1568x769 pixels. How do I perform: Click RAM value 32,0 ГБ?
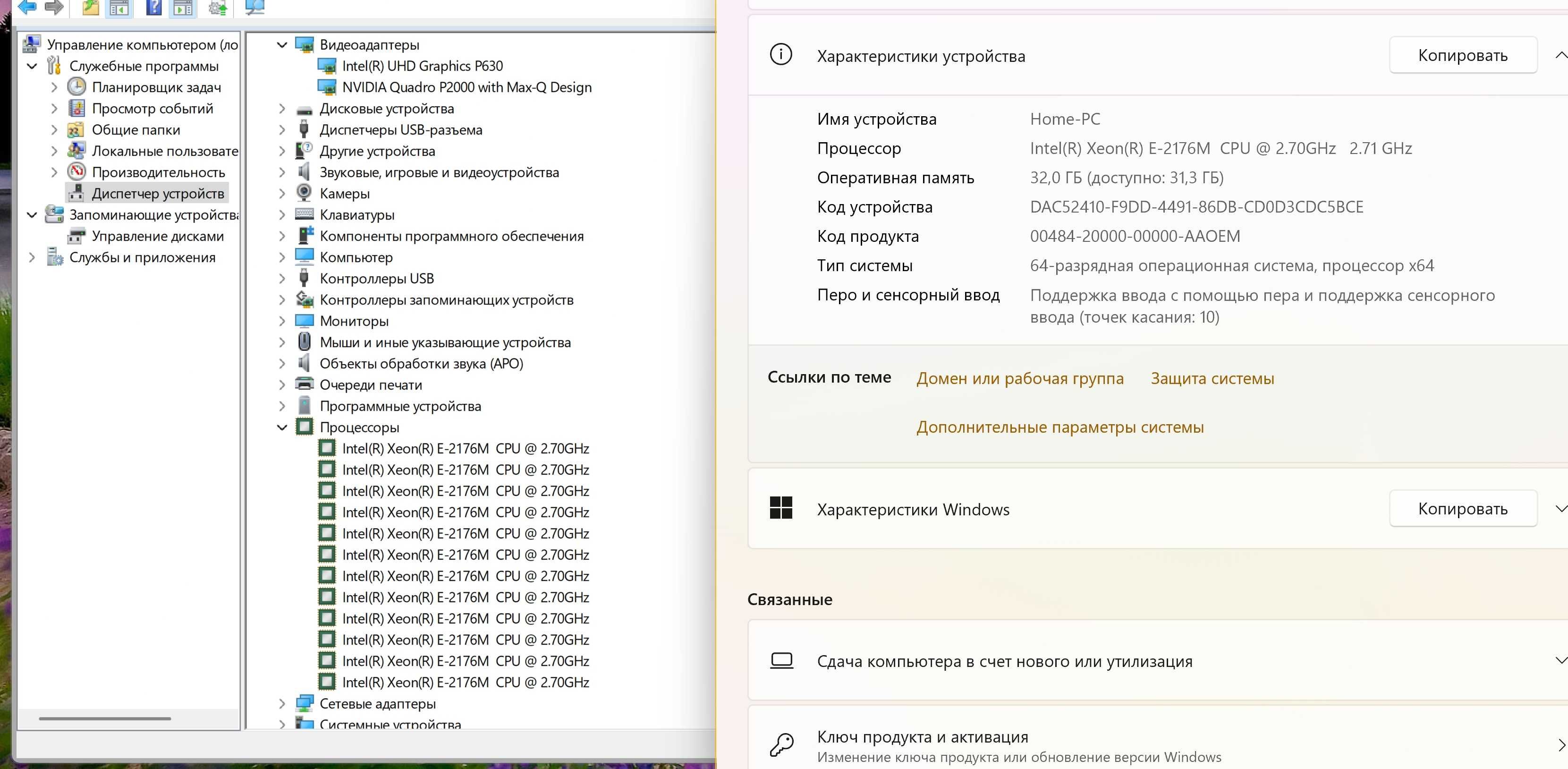point(1126,178)
